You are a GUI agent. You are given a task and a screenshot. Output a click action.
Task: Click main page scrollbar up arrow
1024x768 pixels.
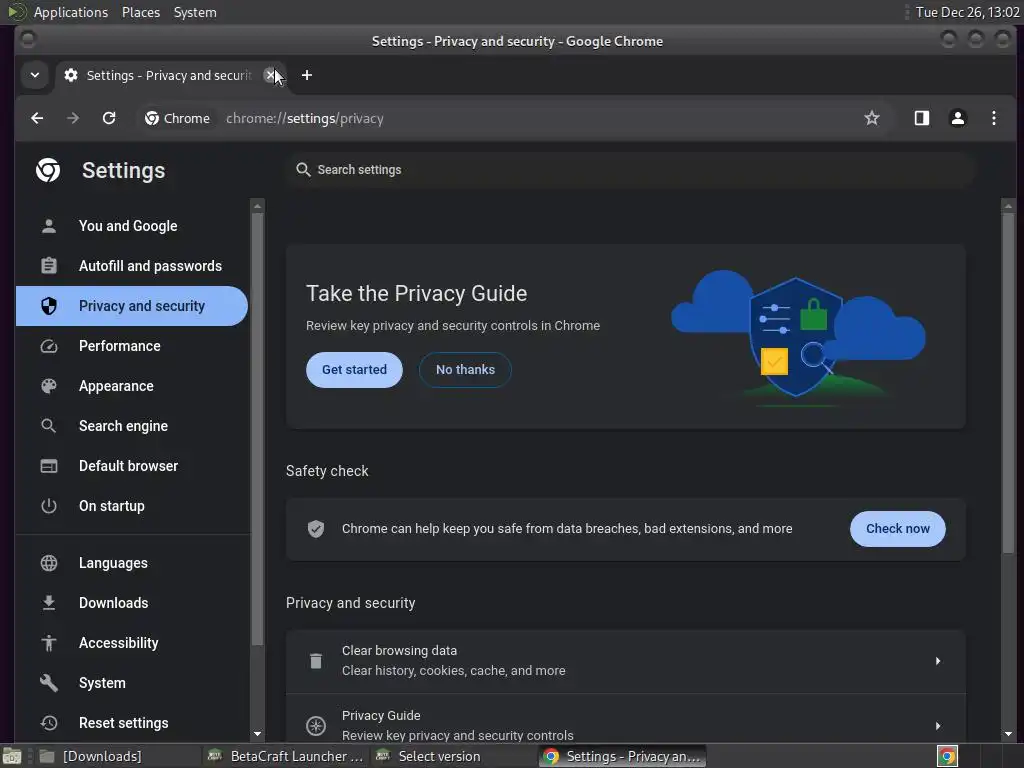(x=1008, y=206)
